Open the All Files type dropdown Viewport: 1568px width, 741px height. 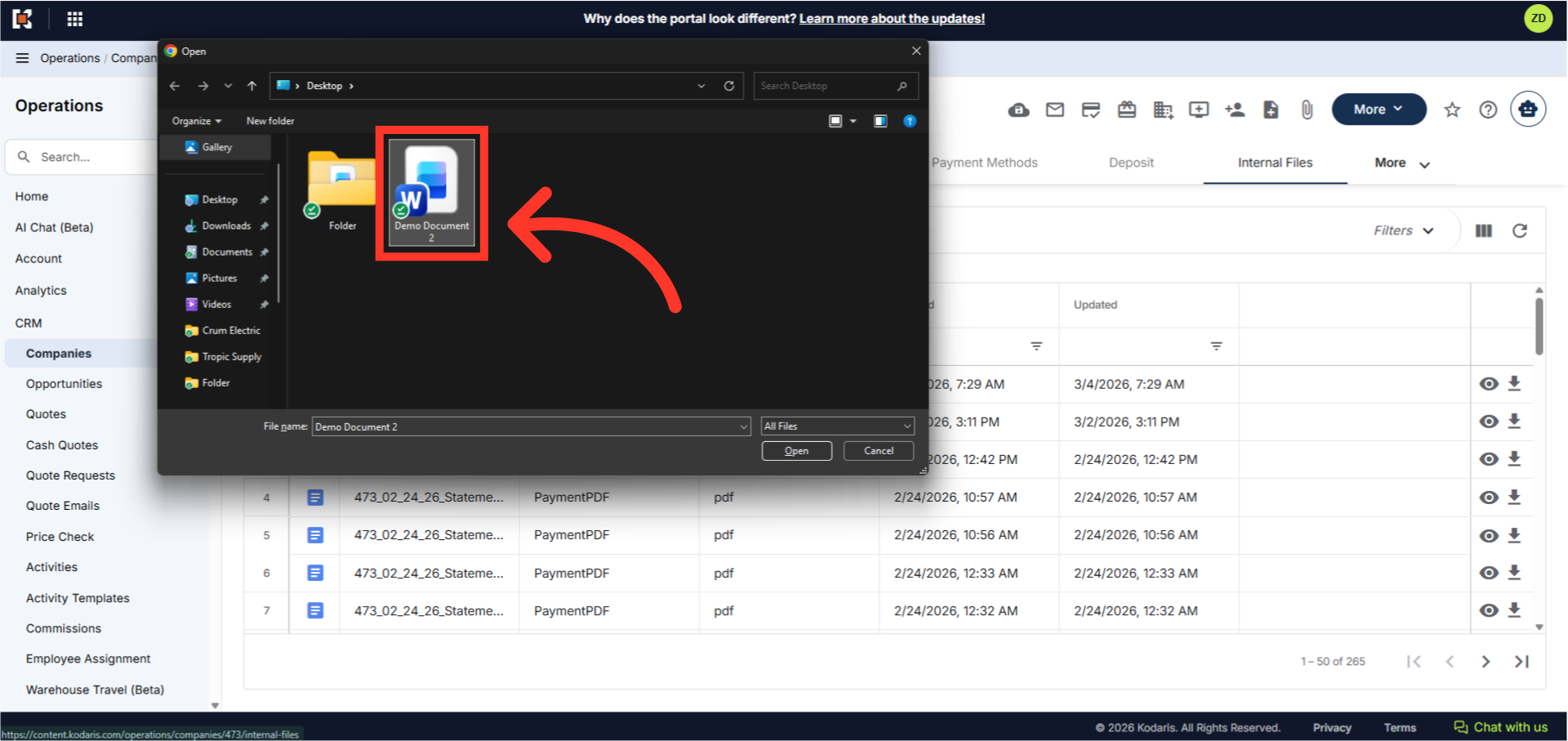[x=837, y=426]
